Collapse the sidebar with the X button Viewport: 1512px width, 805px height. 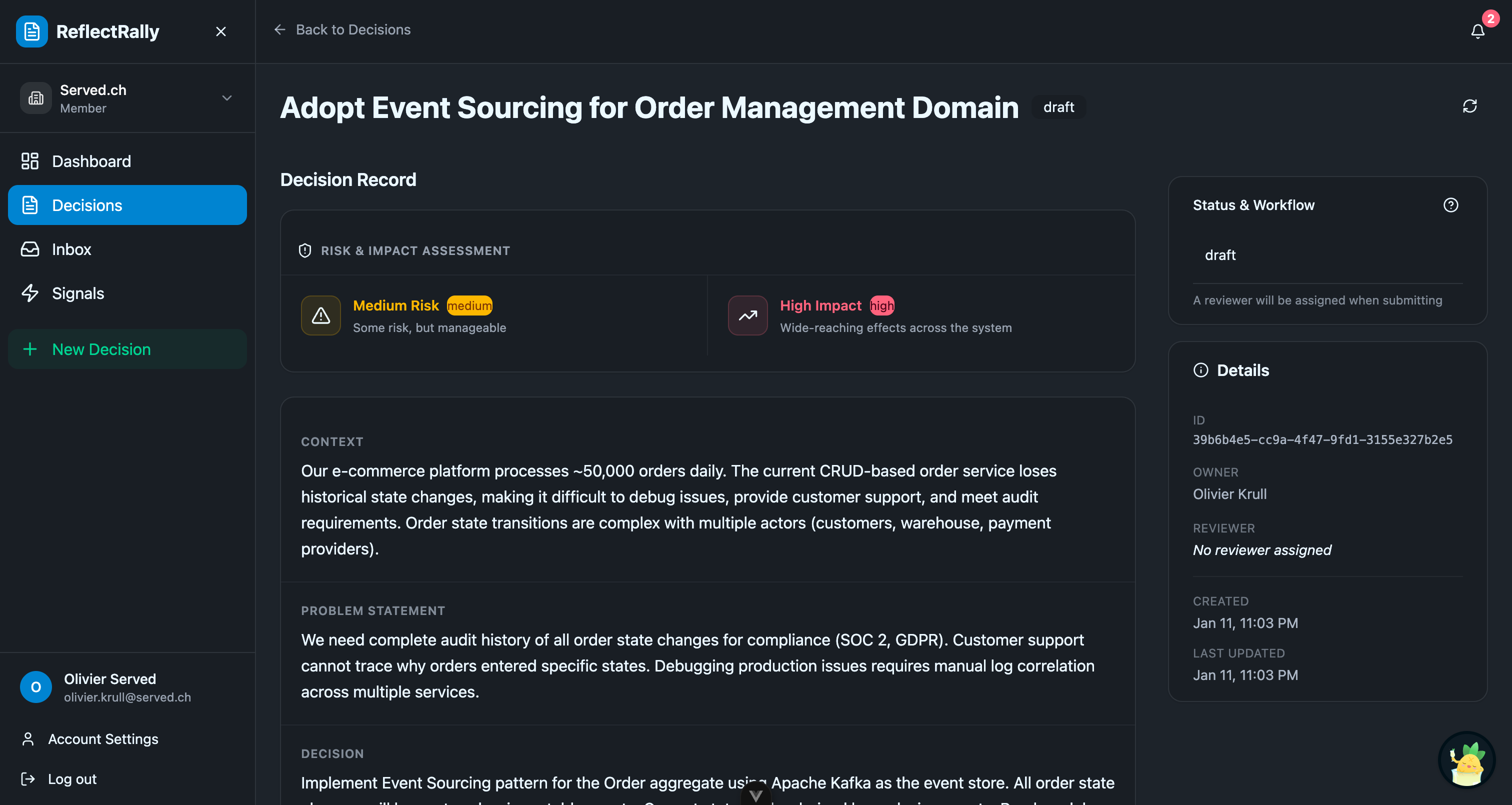tap(220, 31)
